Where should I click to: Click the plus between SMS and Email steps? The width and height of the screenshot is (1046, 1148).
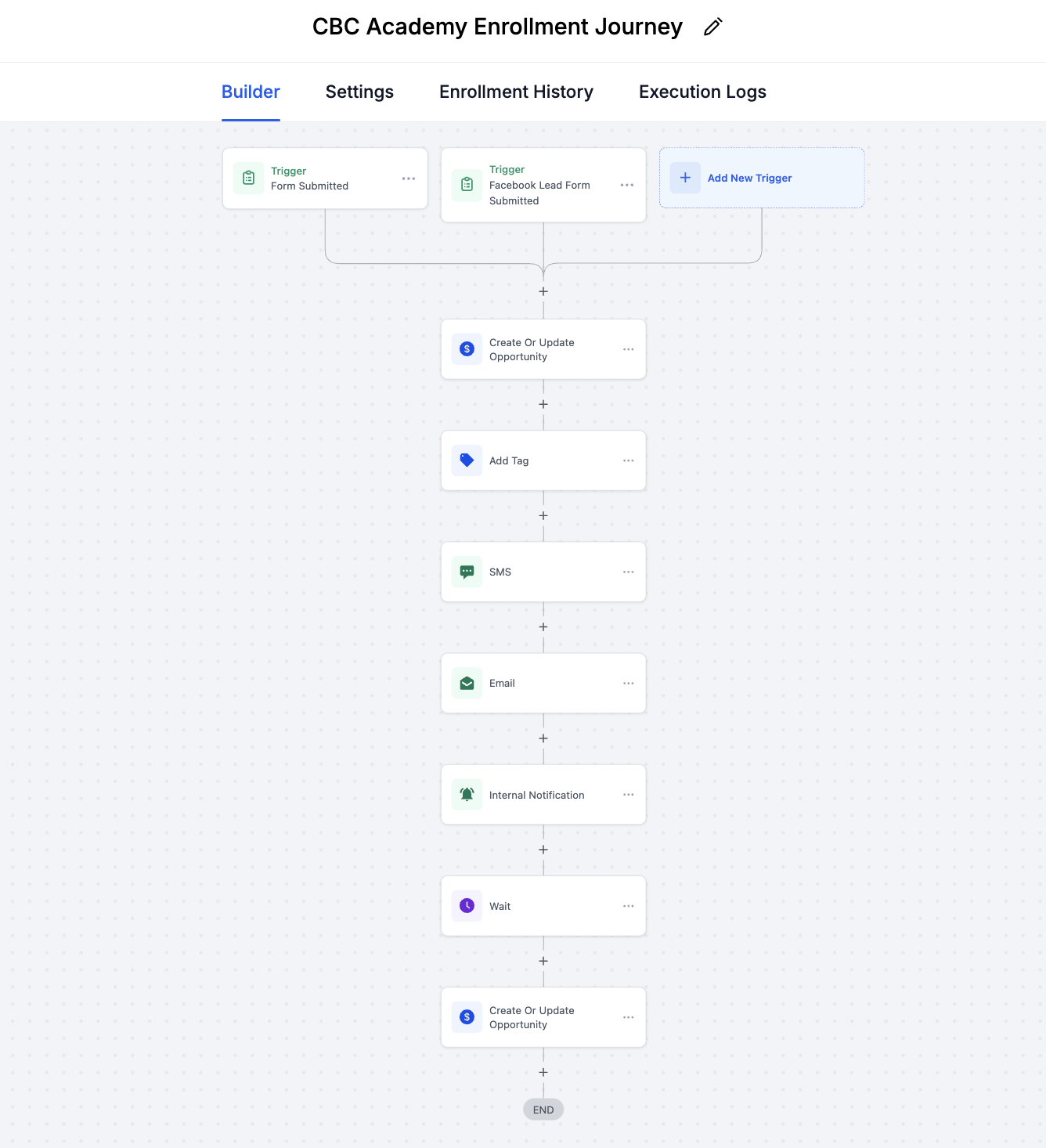pos(543,626)
